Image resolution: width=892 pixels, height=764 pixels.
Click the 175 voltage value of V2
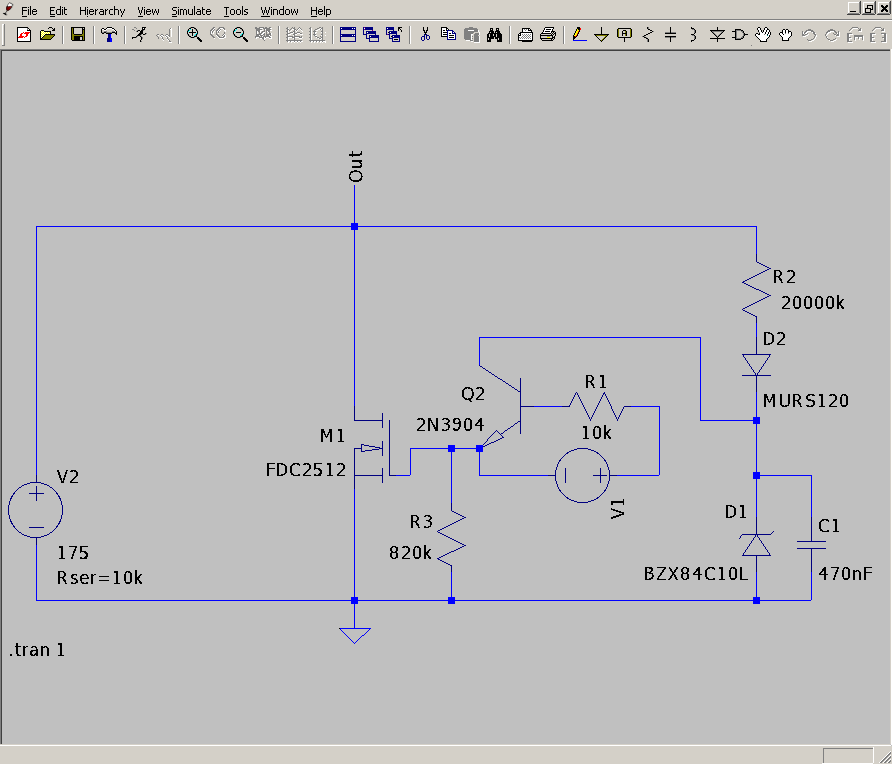[x=73, y=553]
